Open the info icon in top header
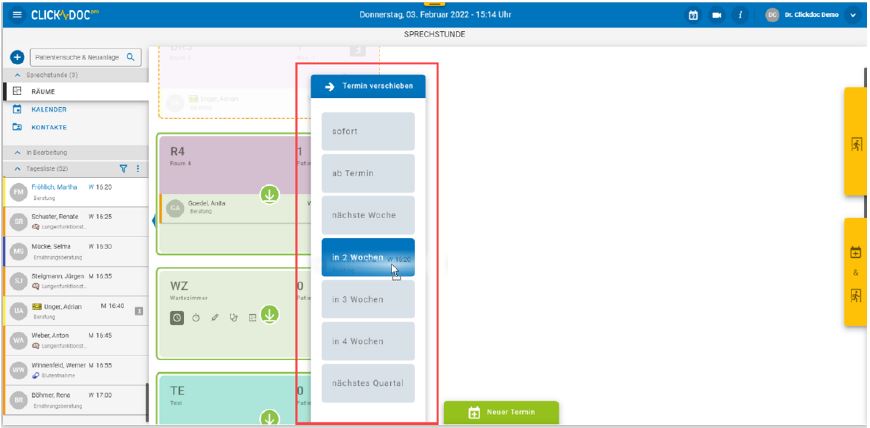Viewport: 870px width, 428px height. pyautogui.click(x=739, y=15)
